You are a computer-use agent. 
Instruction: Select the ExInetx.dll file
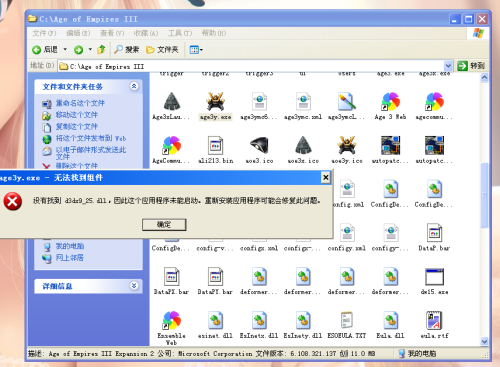click(x=259, y=324)
